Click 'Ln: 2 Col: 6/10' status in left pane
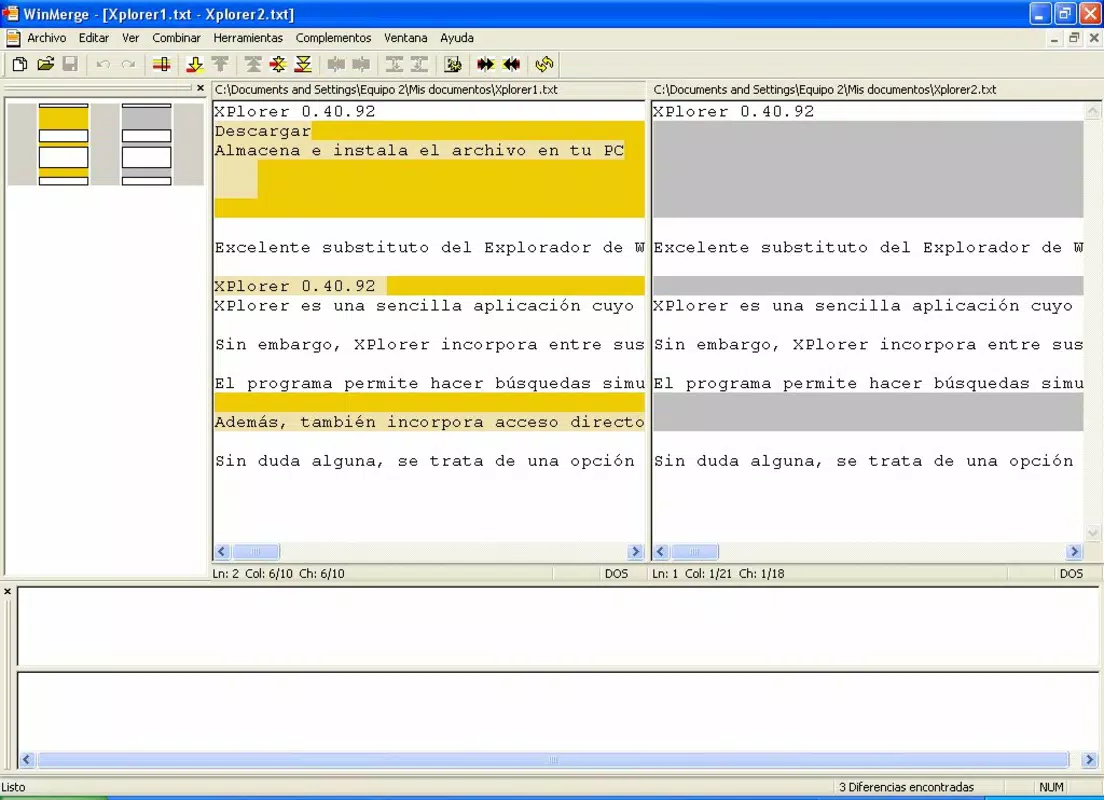 tap(278, 573)
